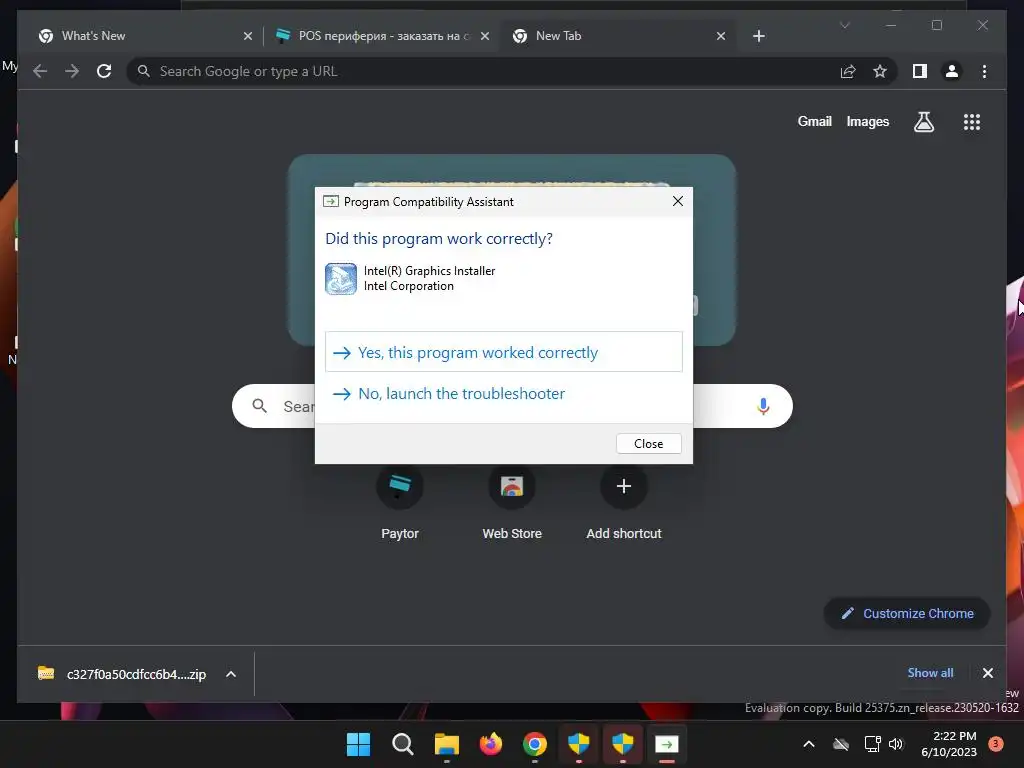Dismiss the downloads bar
Viewport: 1024px width, 768px height.
(x=987, y=673)
